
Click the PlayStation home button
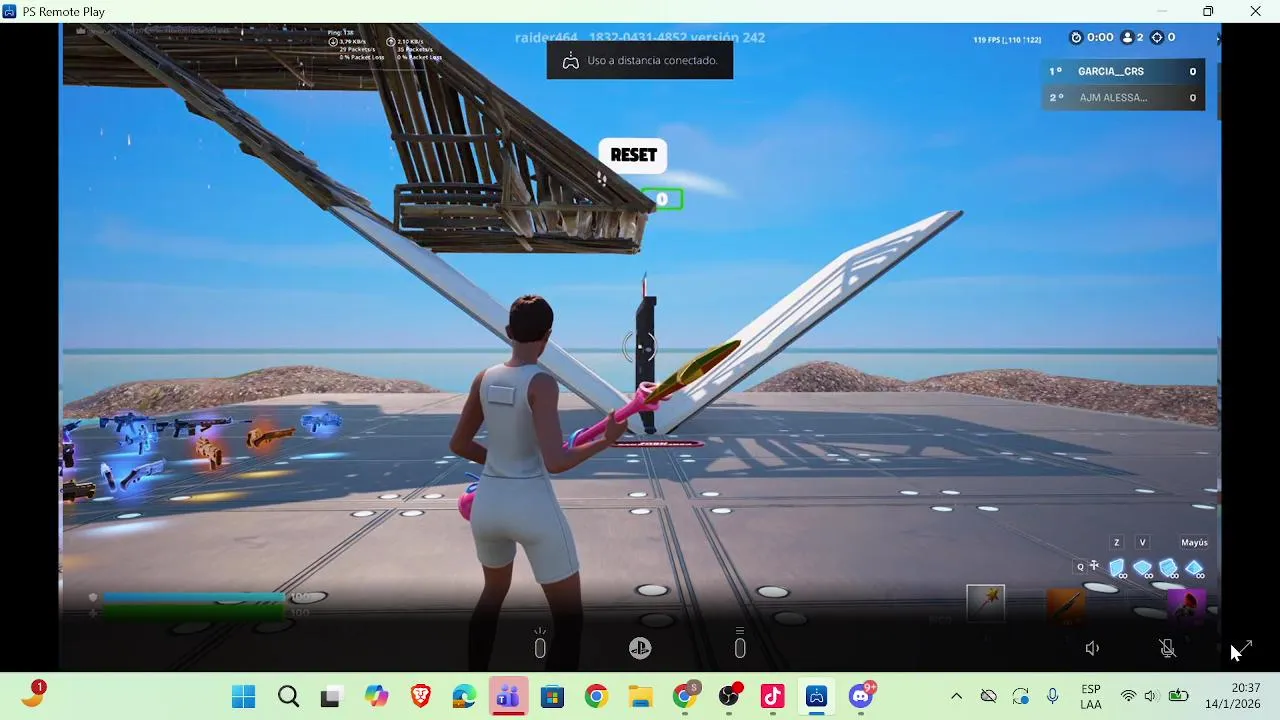click(640, 648)
